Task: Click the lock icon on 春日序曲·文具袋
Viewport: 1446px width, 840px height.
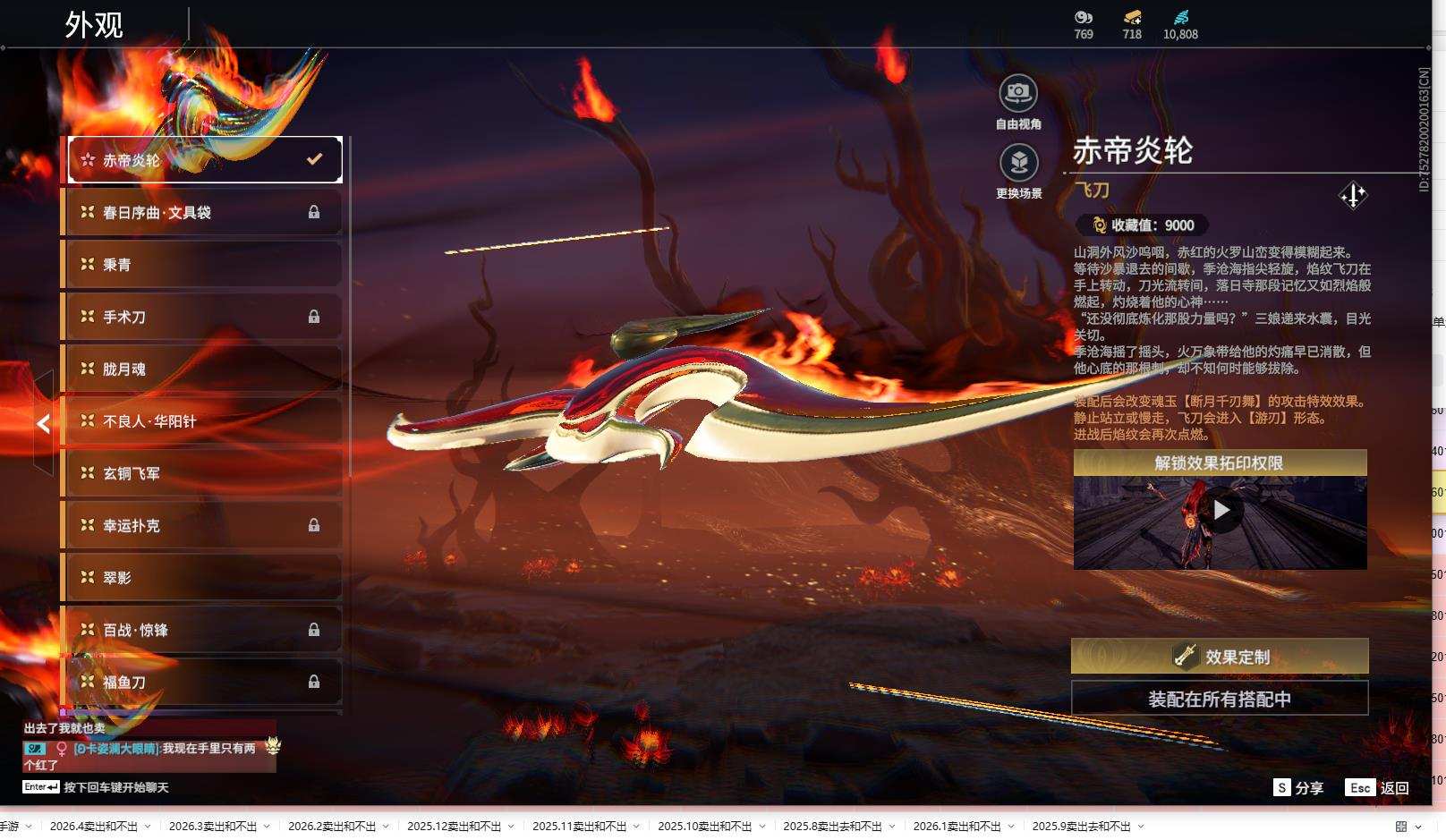Action: pos(315,212)
